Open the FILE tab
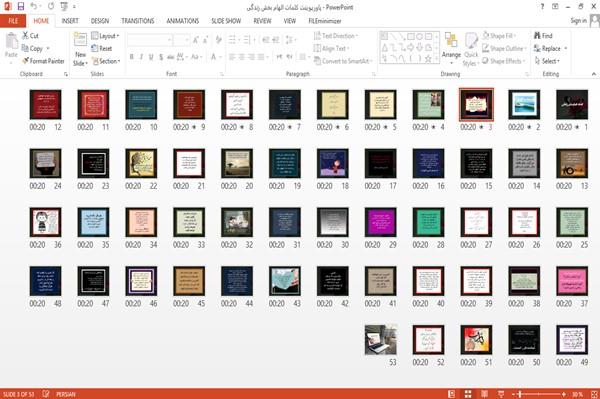 [x=13, y=21]
